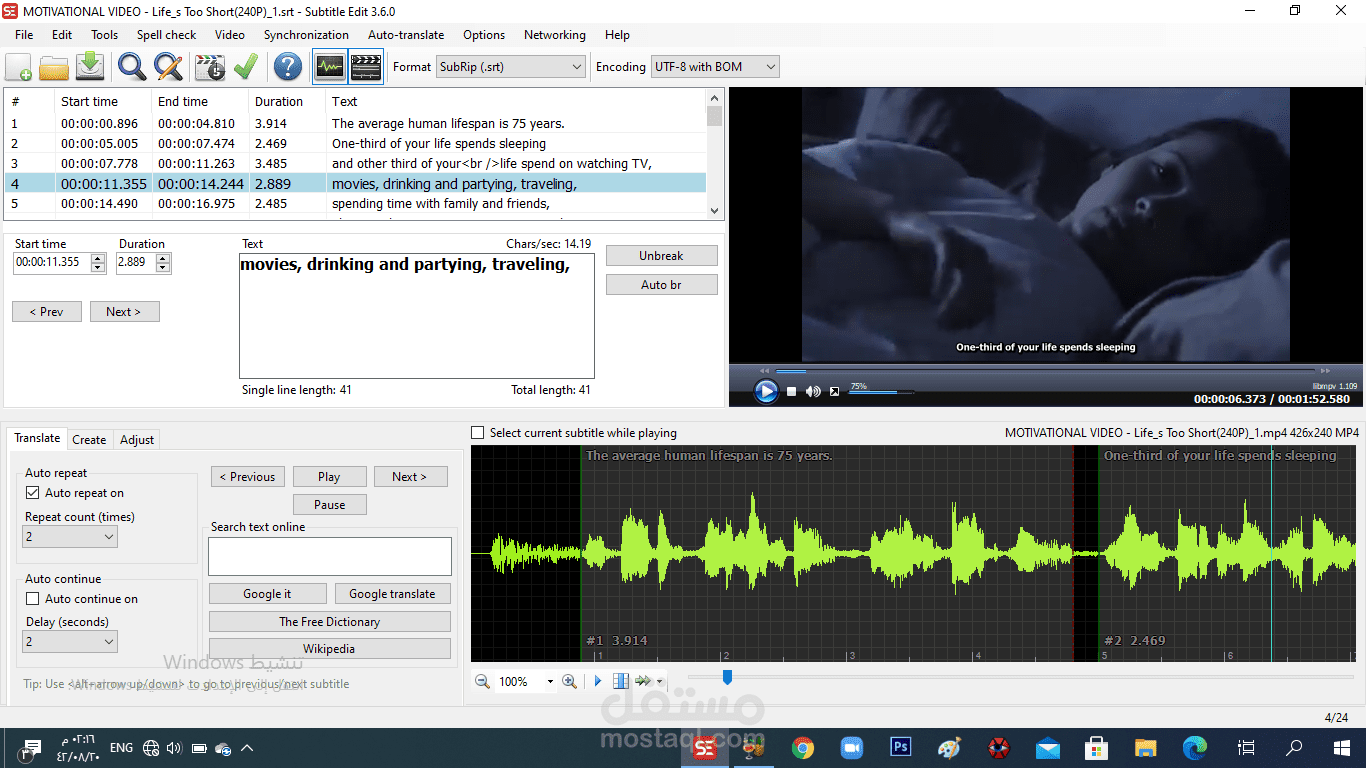The width and height of the screenshot is (1366, 768).
Task: Click the Pause button
Action: [330, 505]
